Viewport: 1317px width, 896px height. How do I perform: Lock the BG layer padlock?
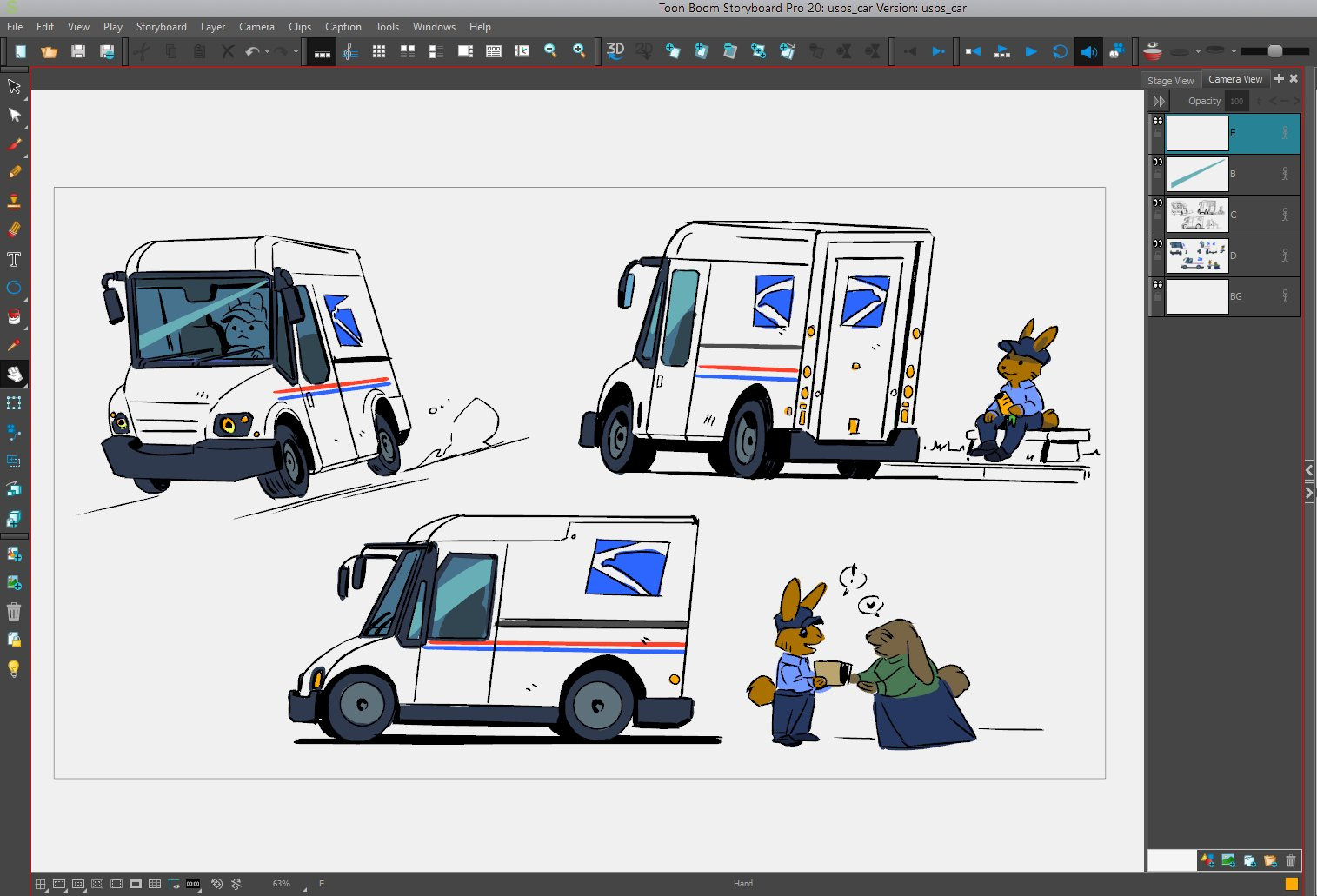point(1158,297)
